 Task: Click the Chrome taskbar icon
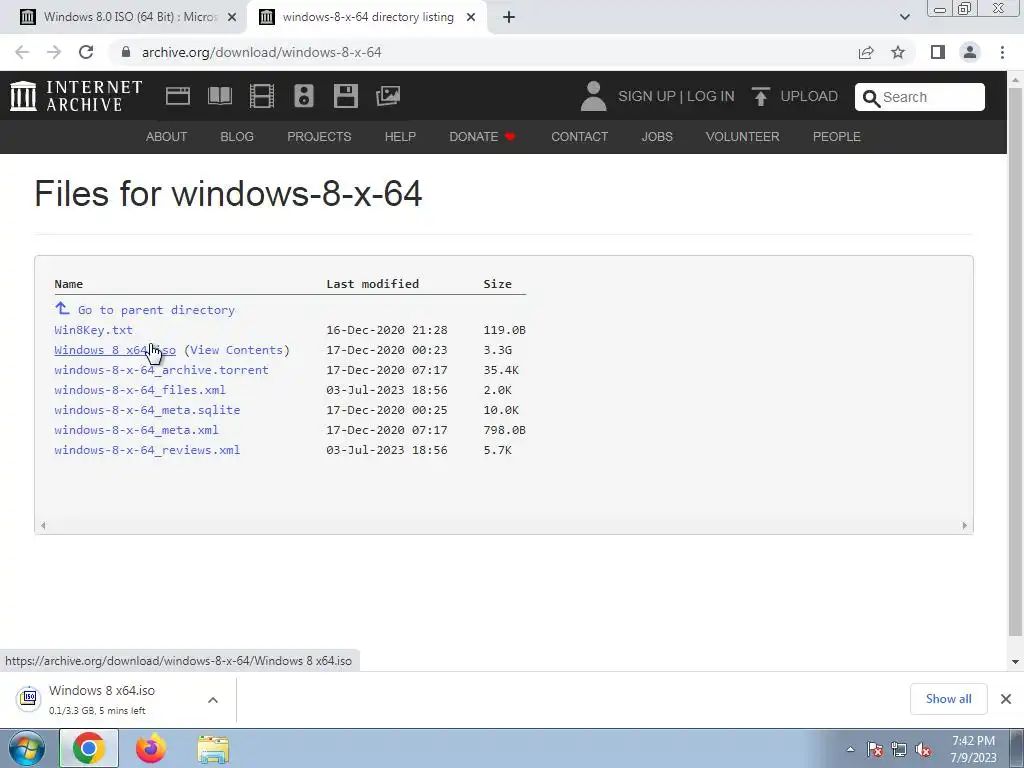click(89, 748)
